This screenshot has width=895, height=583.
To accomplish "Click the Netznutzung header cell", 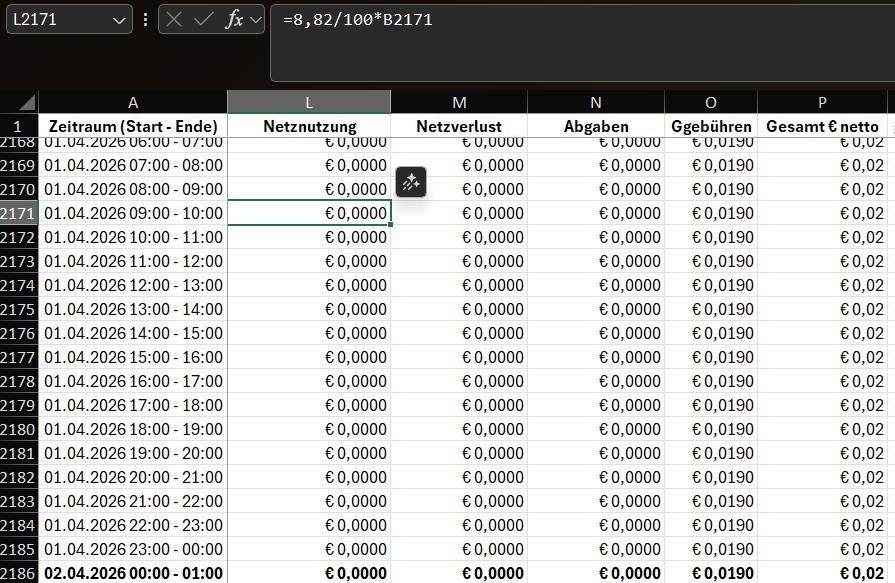I will [x=309, y=127].
